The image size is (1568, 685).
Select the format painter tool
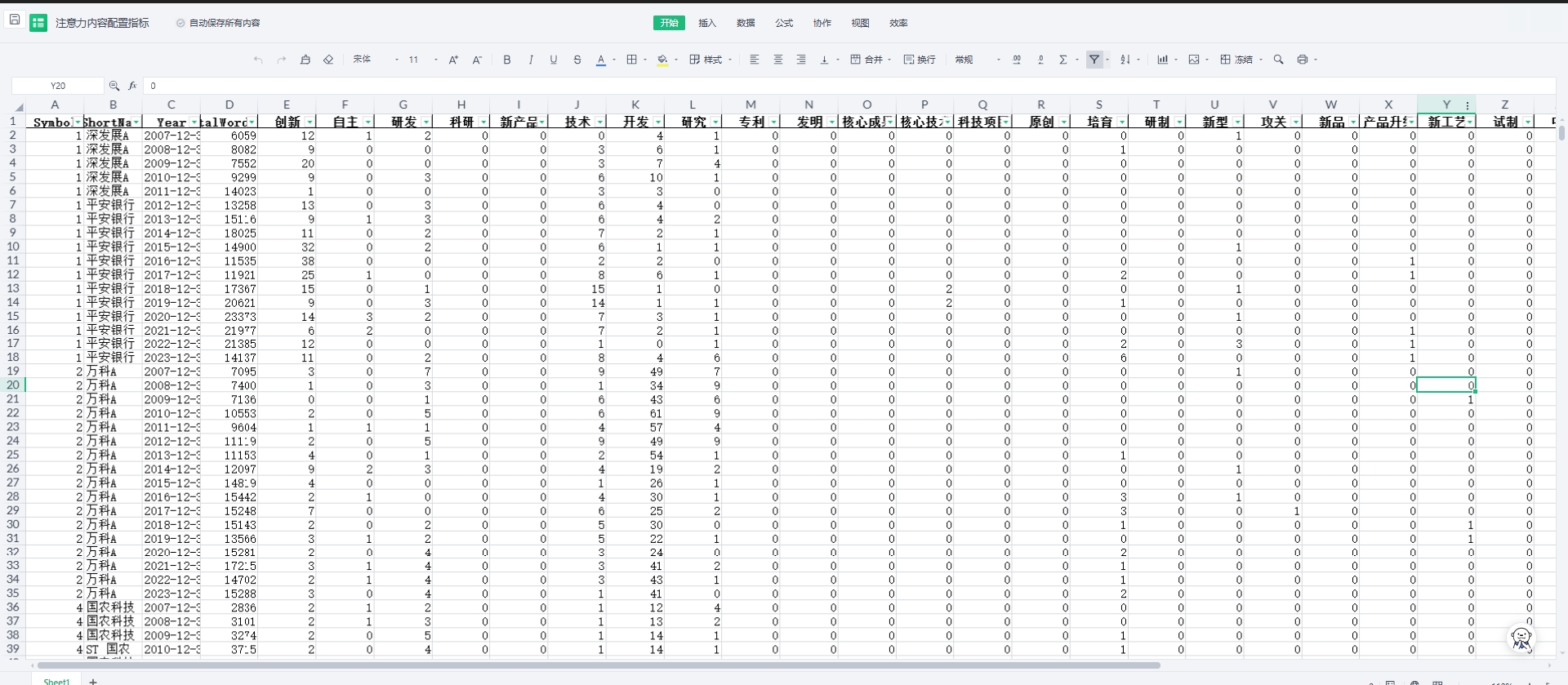(305, 60)
